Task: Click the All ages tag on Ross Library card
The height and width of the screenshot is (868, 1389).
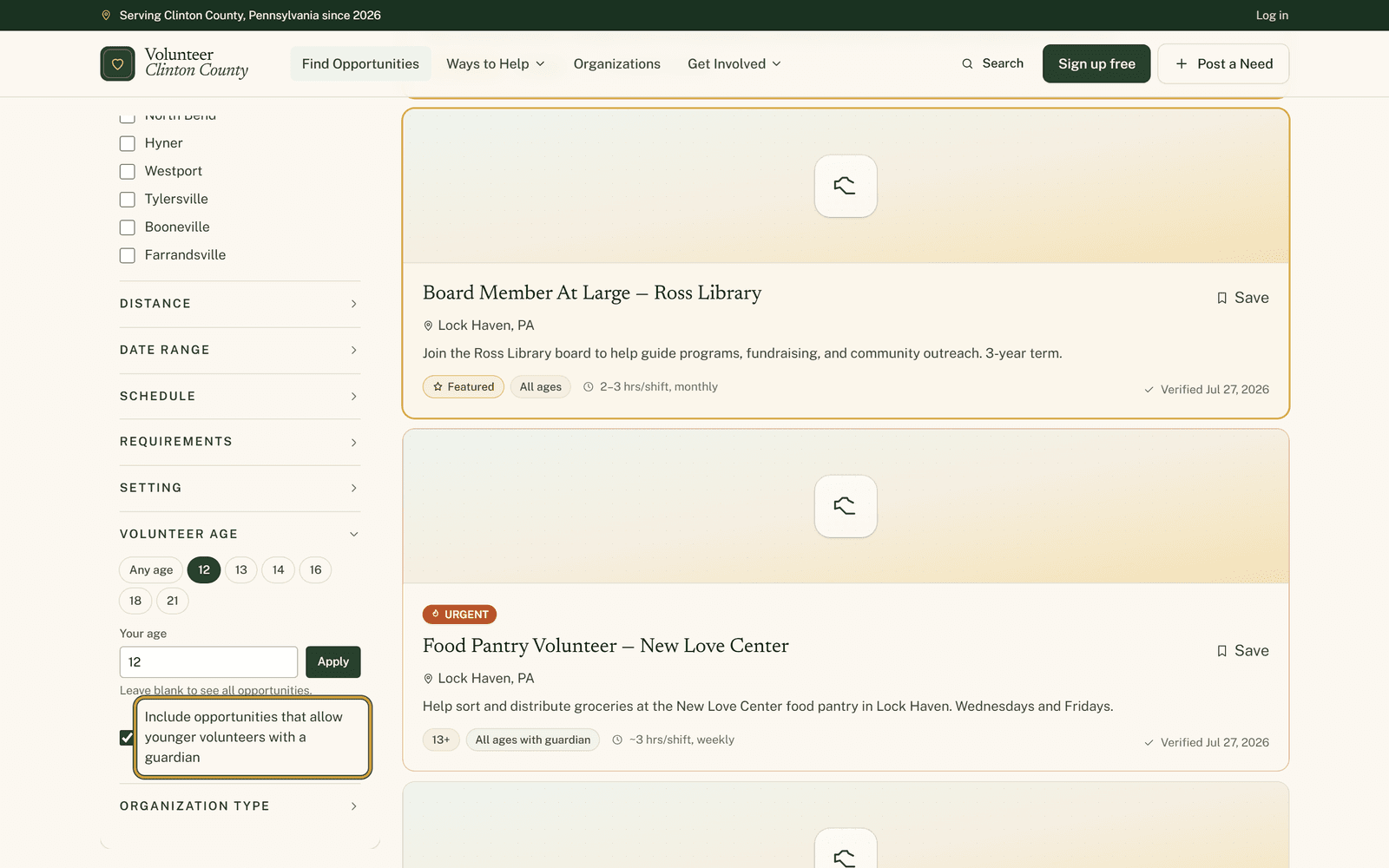Action: (541, 387)
